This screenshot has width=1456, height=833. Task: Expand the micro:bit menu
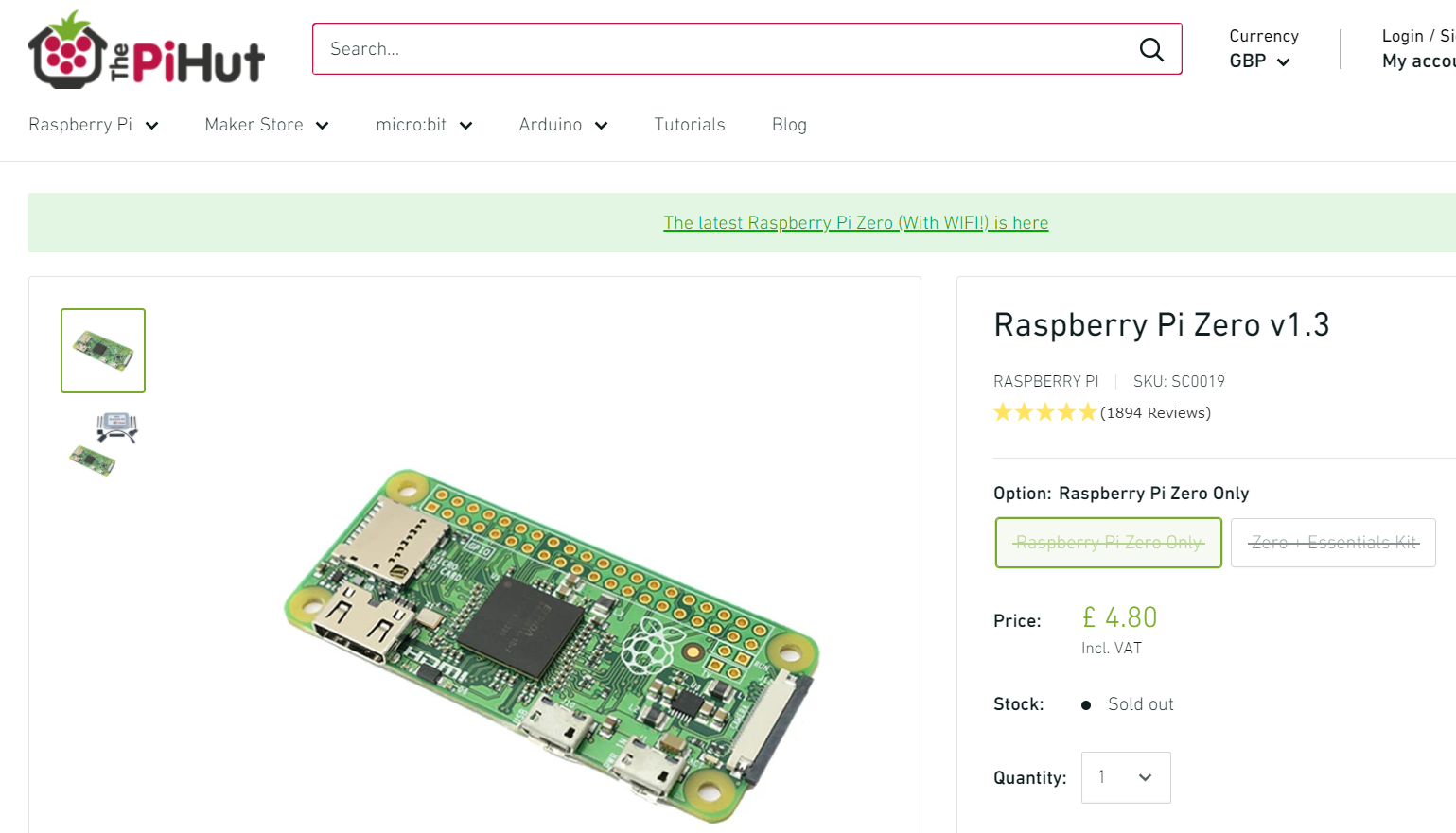pyautogui.click(x=424, y=125)
